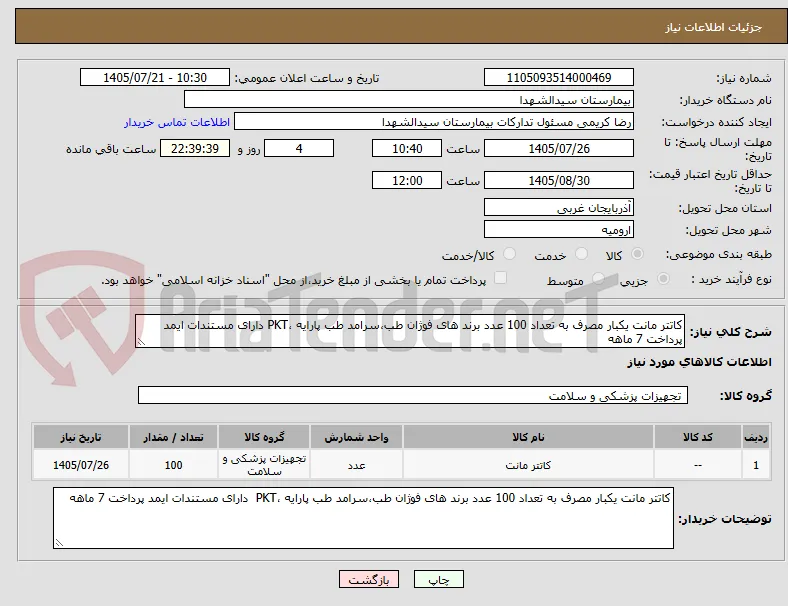
Task: Click the delivery province field آذربایجان غربی
Action: pos(559,208)
